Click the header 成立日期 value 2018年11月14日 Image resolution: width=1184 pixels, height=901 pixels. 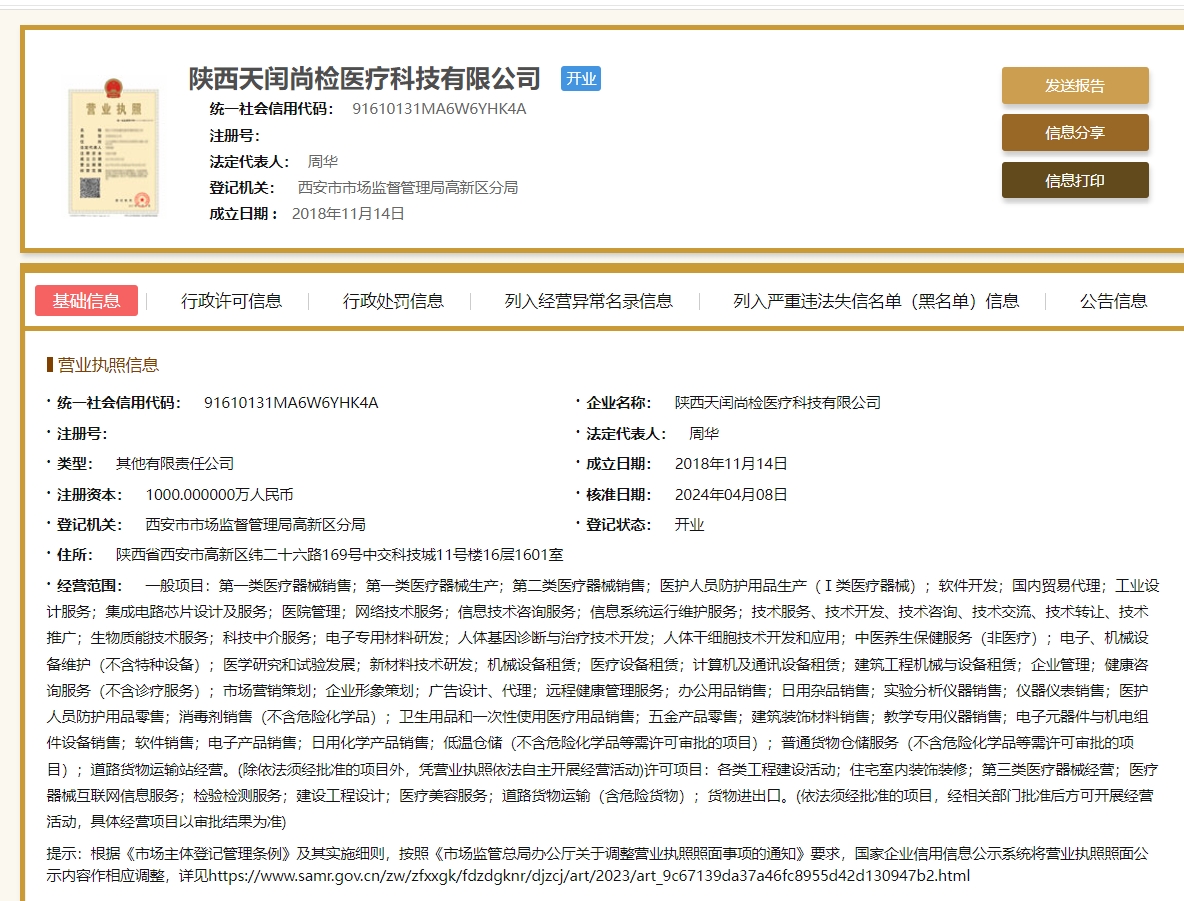tap(348, 214)
